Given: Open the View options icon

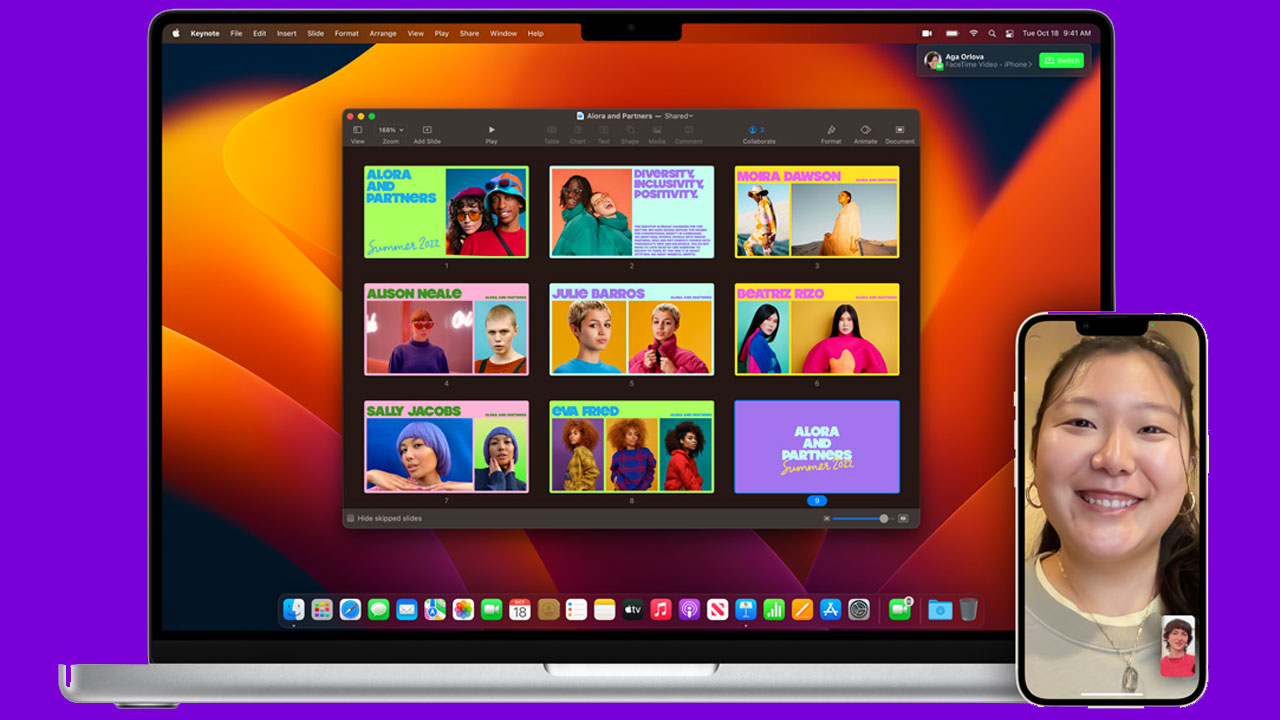Looking at the screenshot, I should point(357,129).
